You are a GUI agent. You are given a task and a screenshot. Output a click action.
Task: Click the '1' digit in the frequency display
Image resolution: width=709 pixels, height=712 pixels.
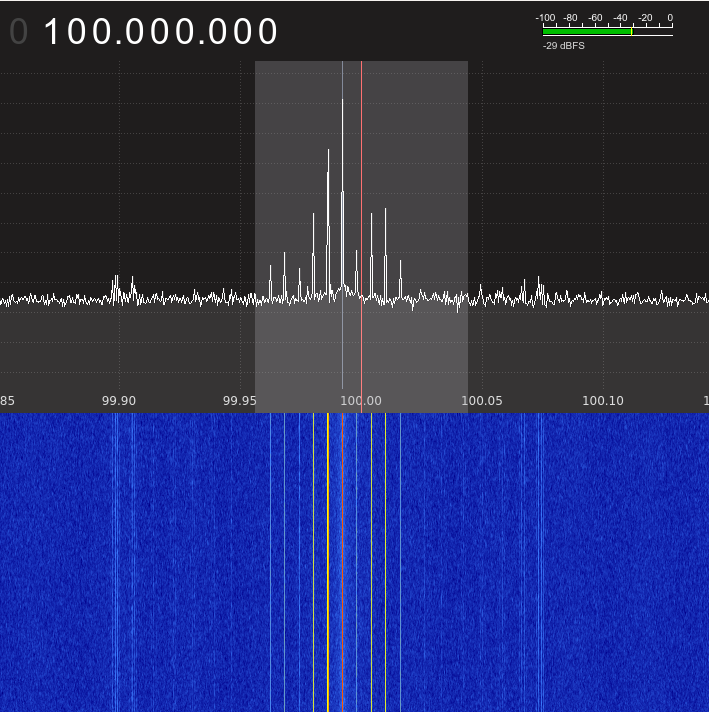[54, 32]
